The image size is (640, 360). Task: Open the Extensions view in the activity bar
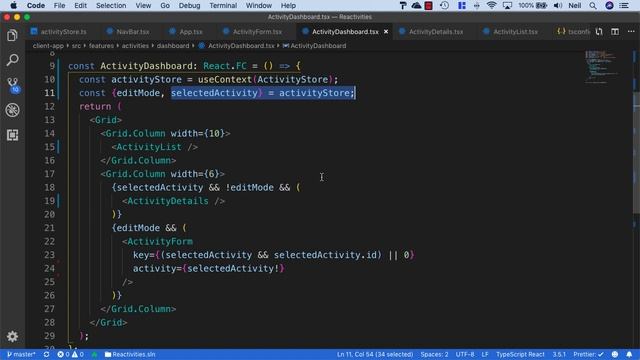tap(12, 135)
